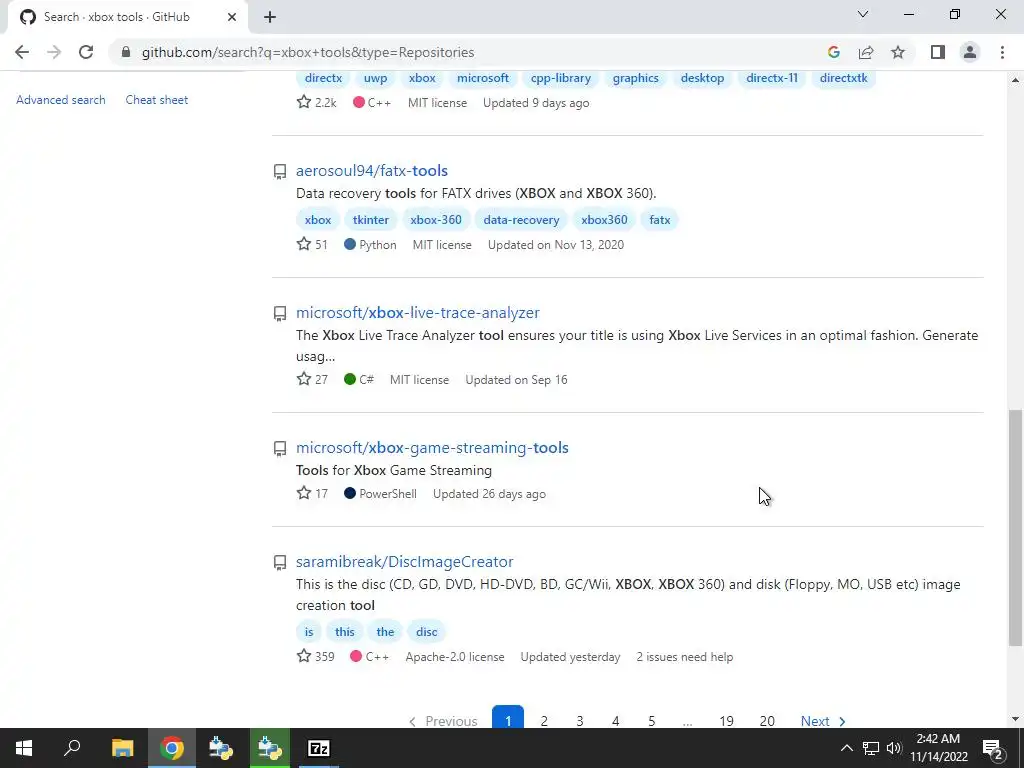Go to results page 5
1024x768 pixels.
point(651,720)
